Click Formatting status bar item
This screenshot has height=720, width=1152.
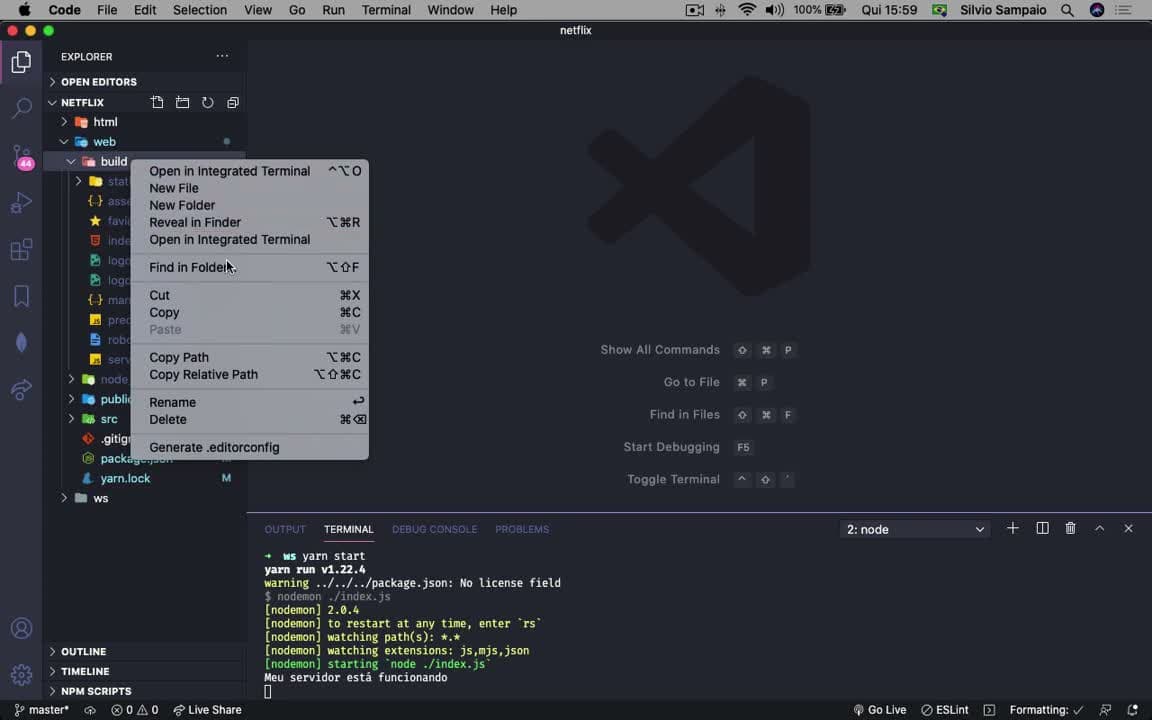(x=1046, y=710)
